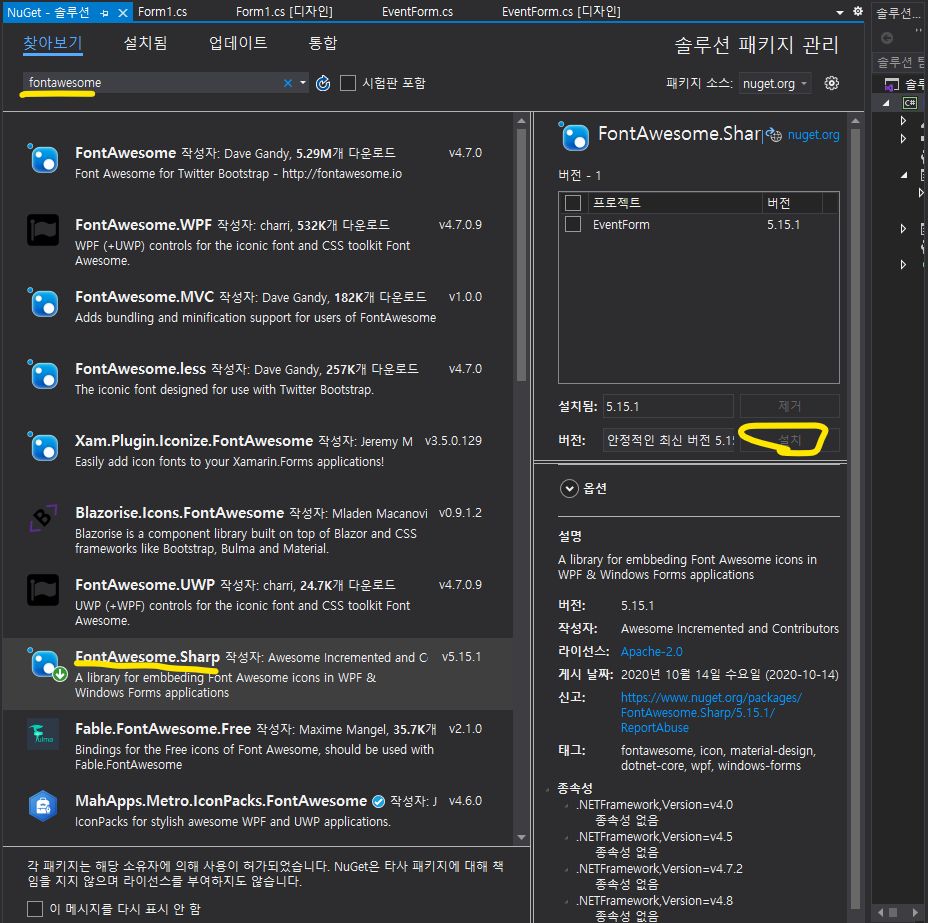Open the document tabs overflow dropdown
This screenshot has height=923, width=928.
pyautogui.click(x=840, y=12)
